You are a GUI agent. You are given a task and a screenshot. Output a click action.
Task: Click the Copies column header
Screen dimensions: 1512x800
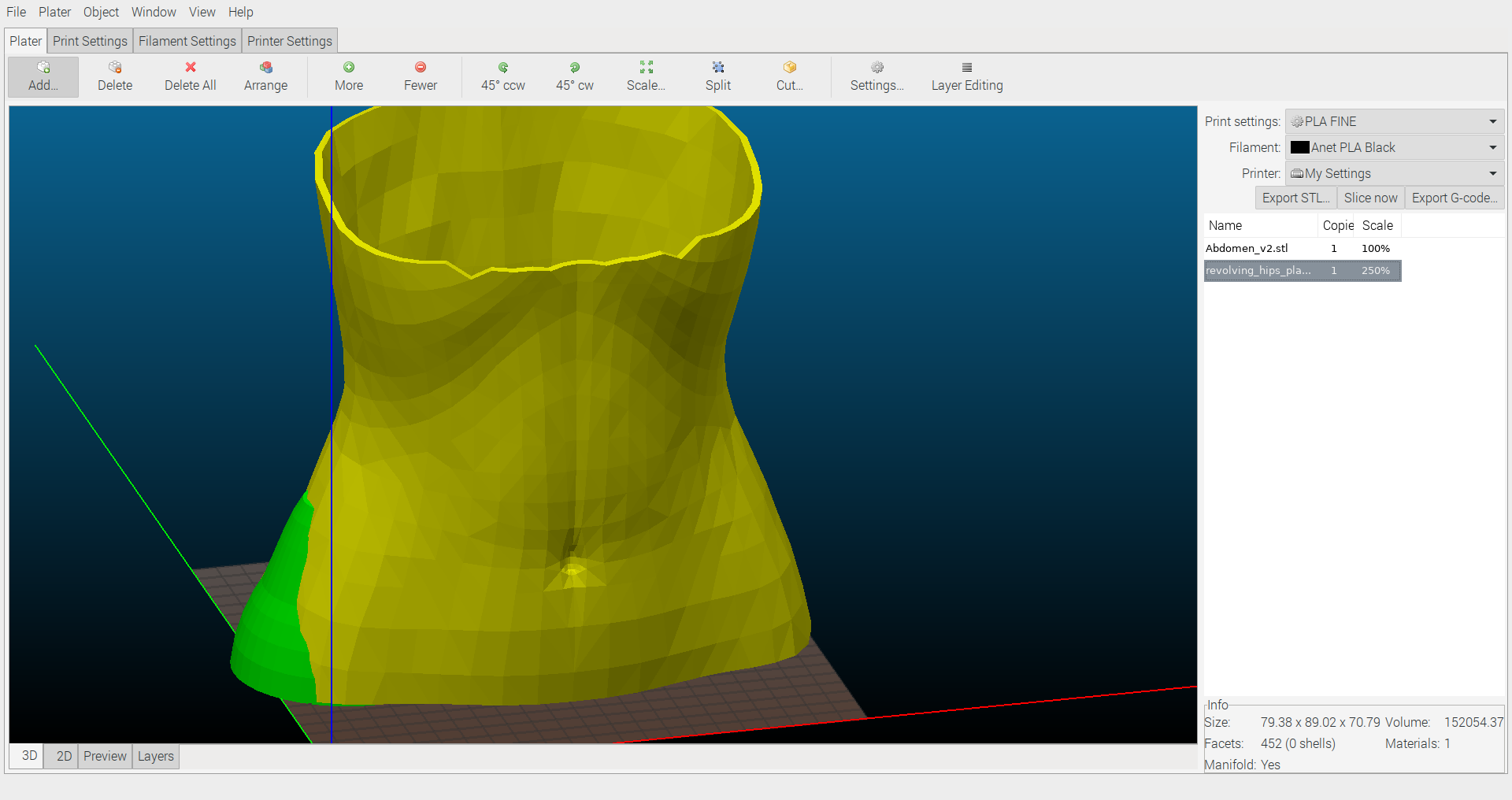1337,225
